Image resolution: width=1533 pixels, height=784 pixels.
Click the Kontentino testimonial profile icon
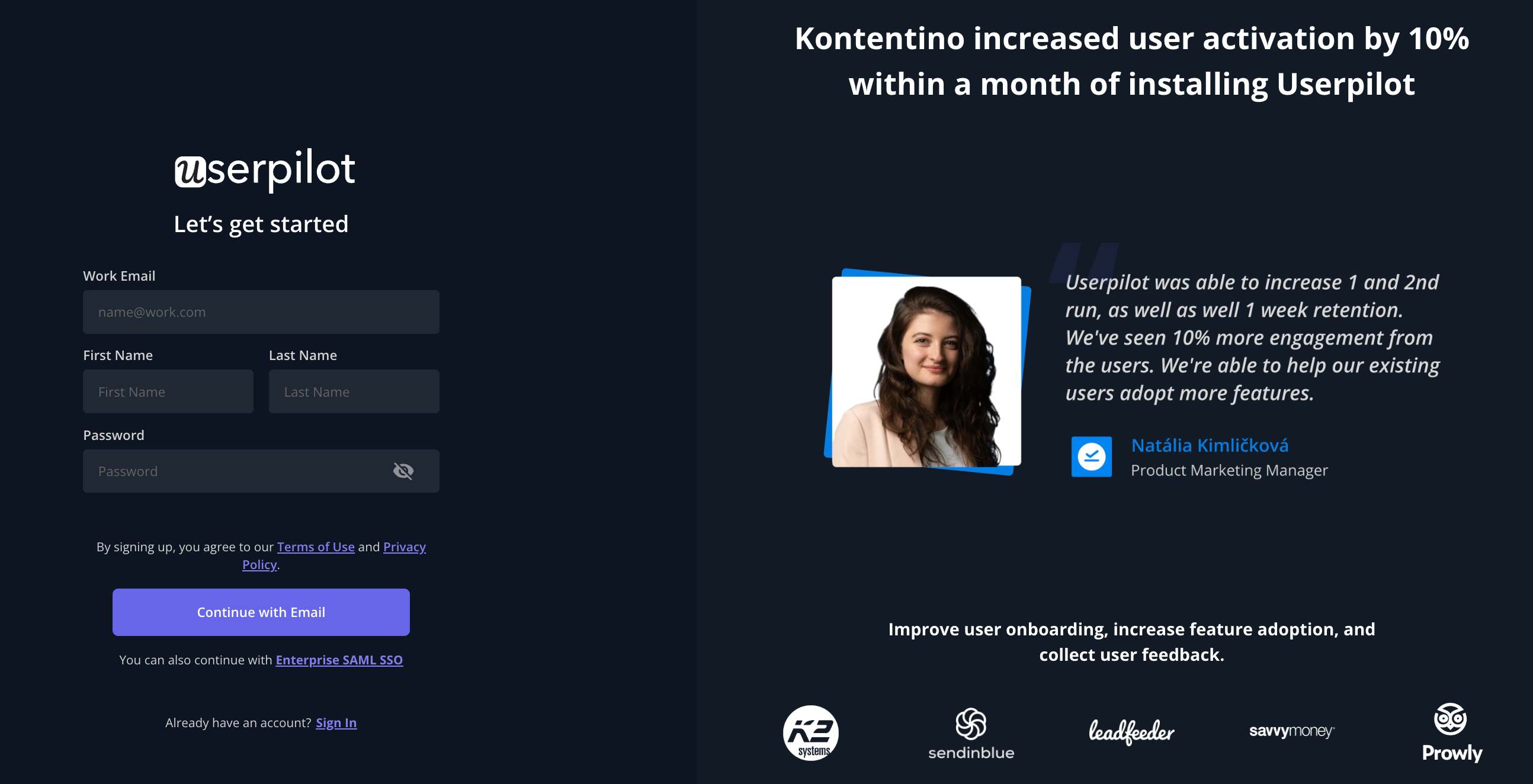(1092, 456)
